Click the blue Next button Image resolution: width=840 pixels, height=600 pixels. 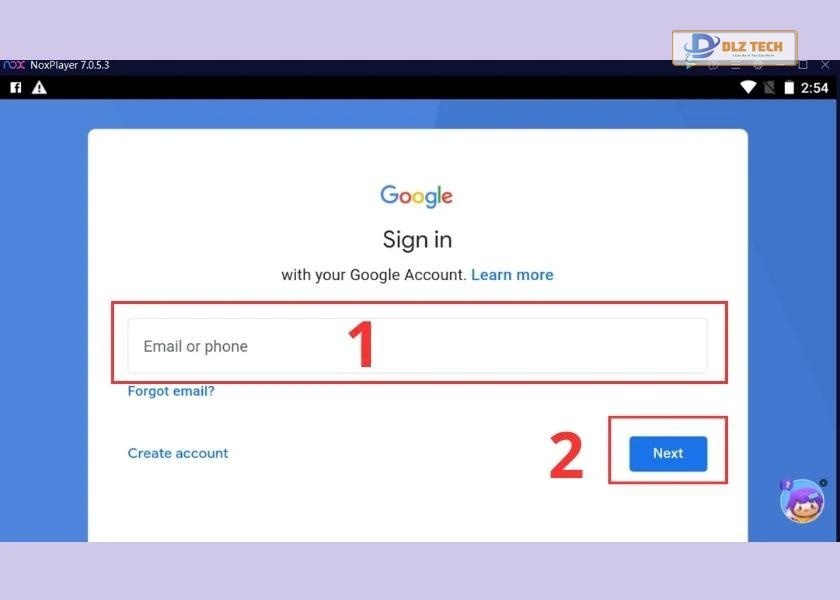(x=668, y=454)
